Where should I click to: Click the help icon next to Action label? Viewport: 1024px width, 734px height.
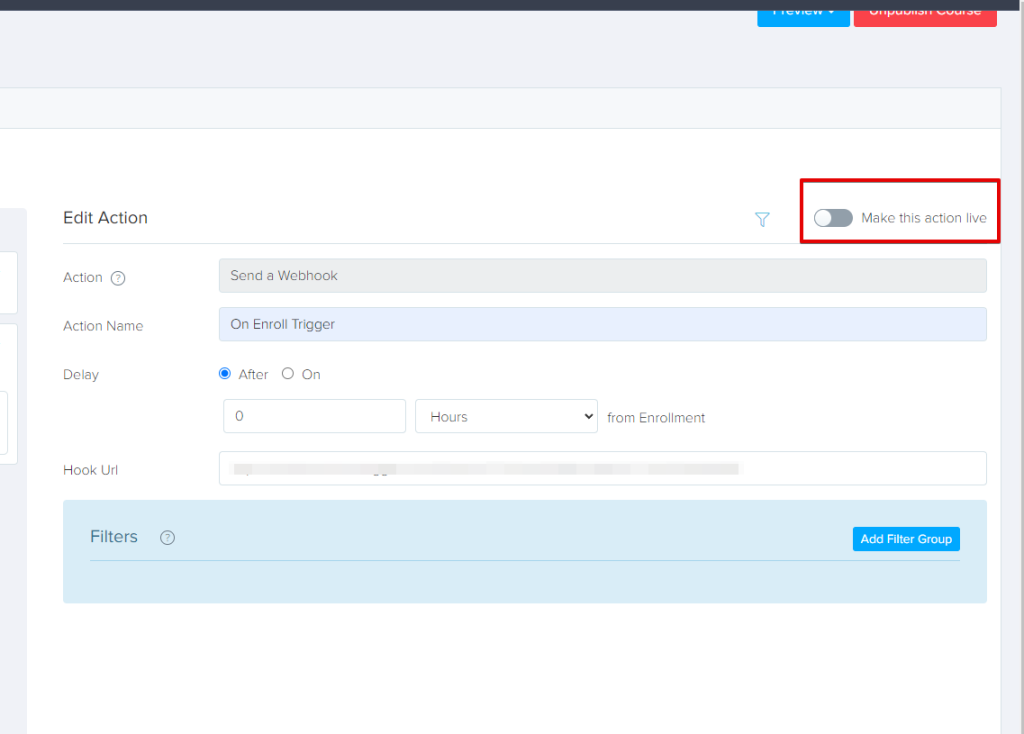(118, 278)
